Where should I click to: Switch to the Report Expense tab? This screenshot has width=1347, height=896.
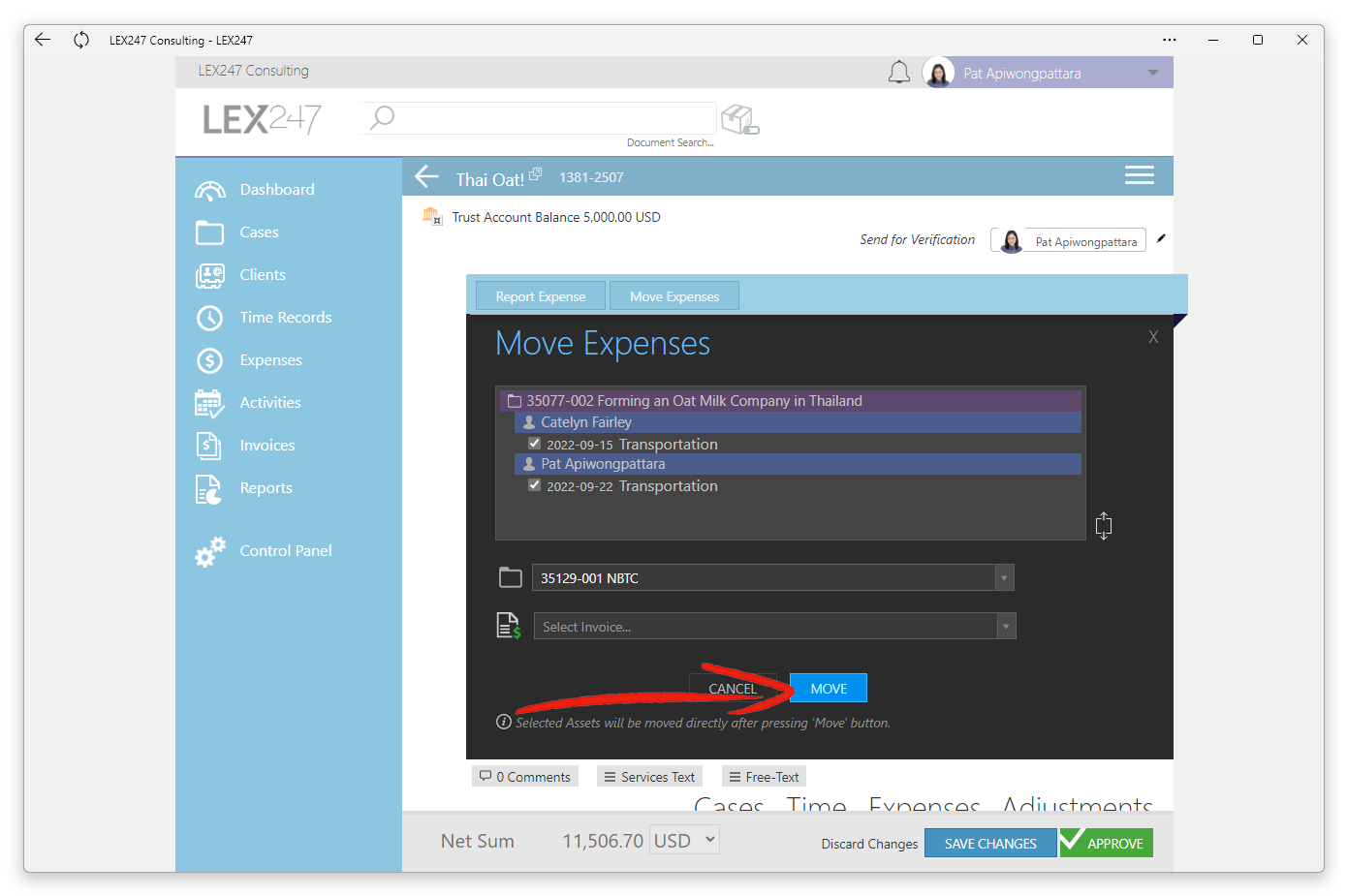pyautogui.click(x=540, y=295)
